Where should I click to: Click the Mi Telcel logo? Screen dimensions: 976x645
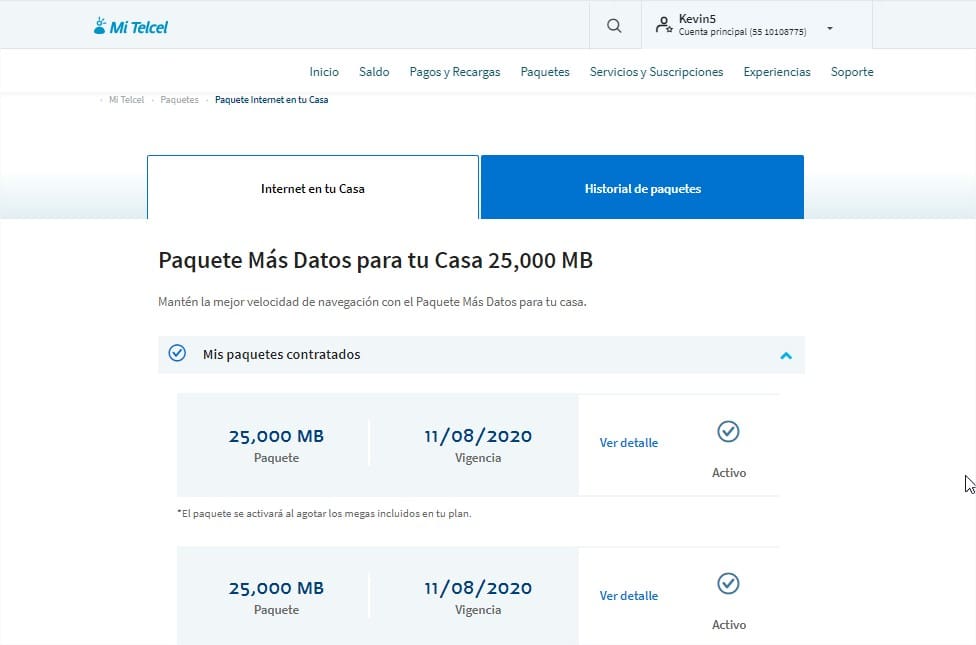[130, 27]
